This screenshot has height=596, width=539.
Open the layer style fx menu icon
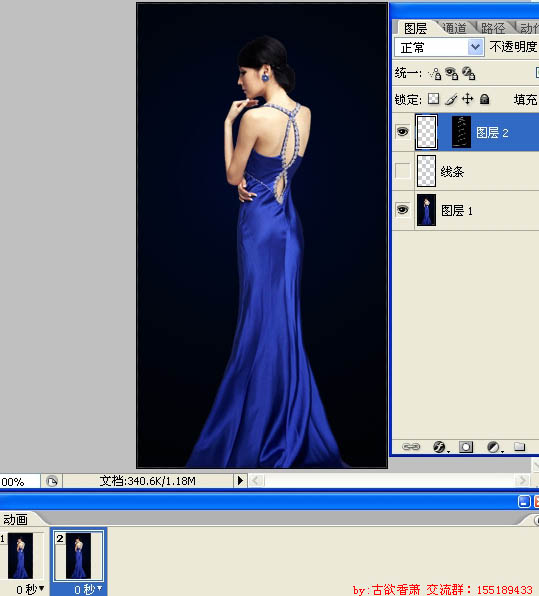click(440, 447)
